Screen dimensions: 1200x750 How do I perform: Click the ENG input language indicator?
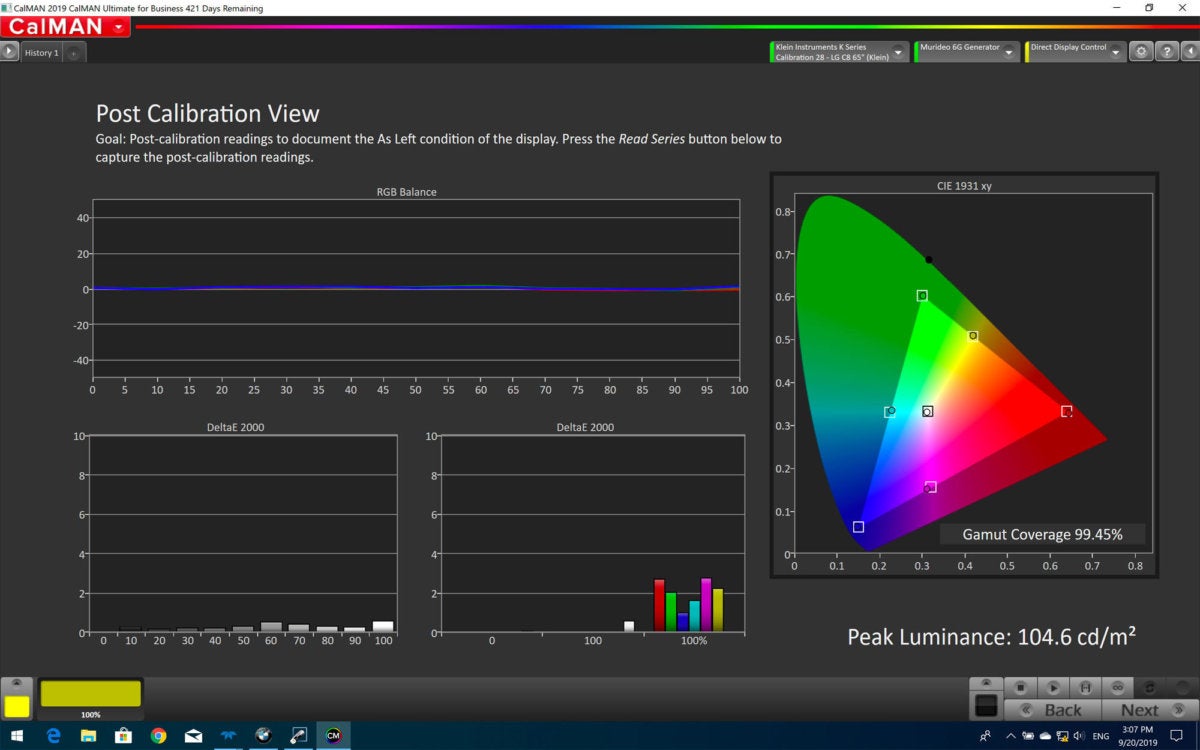1101,735
